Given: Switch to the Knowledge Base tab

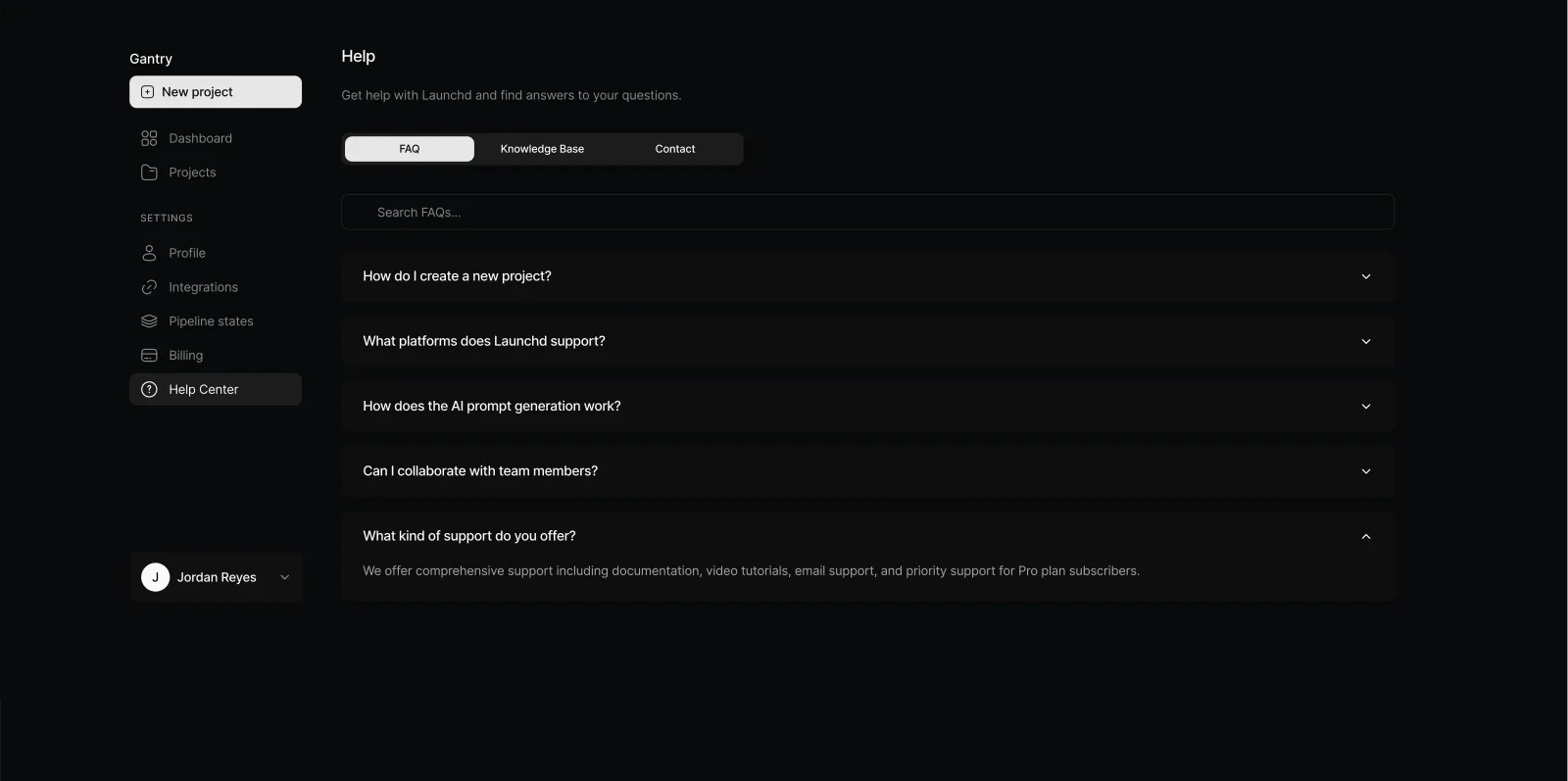Looking at the screenshot, I should [542, 149].
